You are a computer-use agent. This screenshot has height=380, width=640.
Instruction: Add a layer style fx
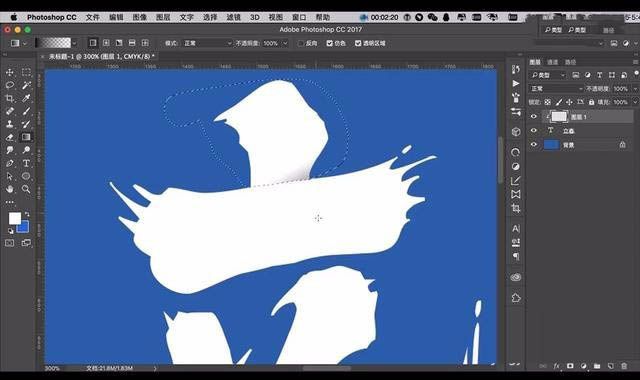click(x=556, y=366)
